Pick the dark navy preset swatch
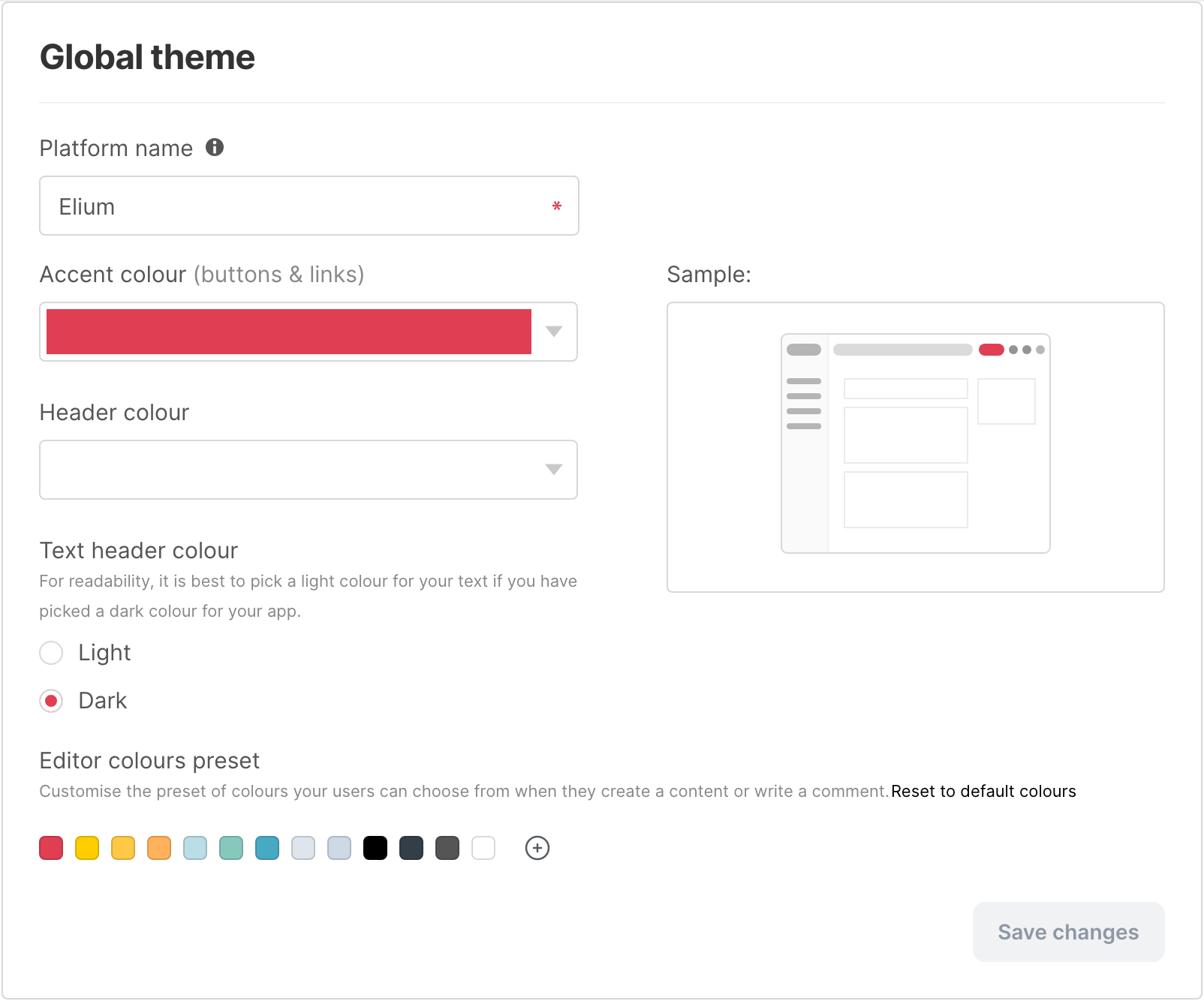 coord(411,848)
